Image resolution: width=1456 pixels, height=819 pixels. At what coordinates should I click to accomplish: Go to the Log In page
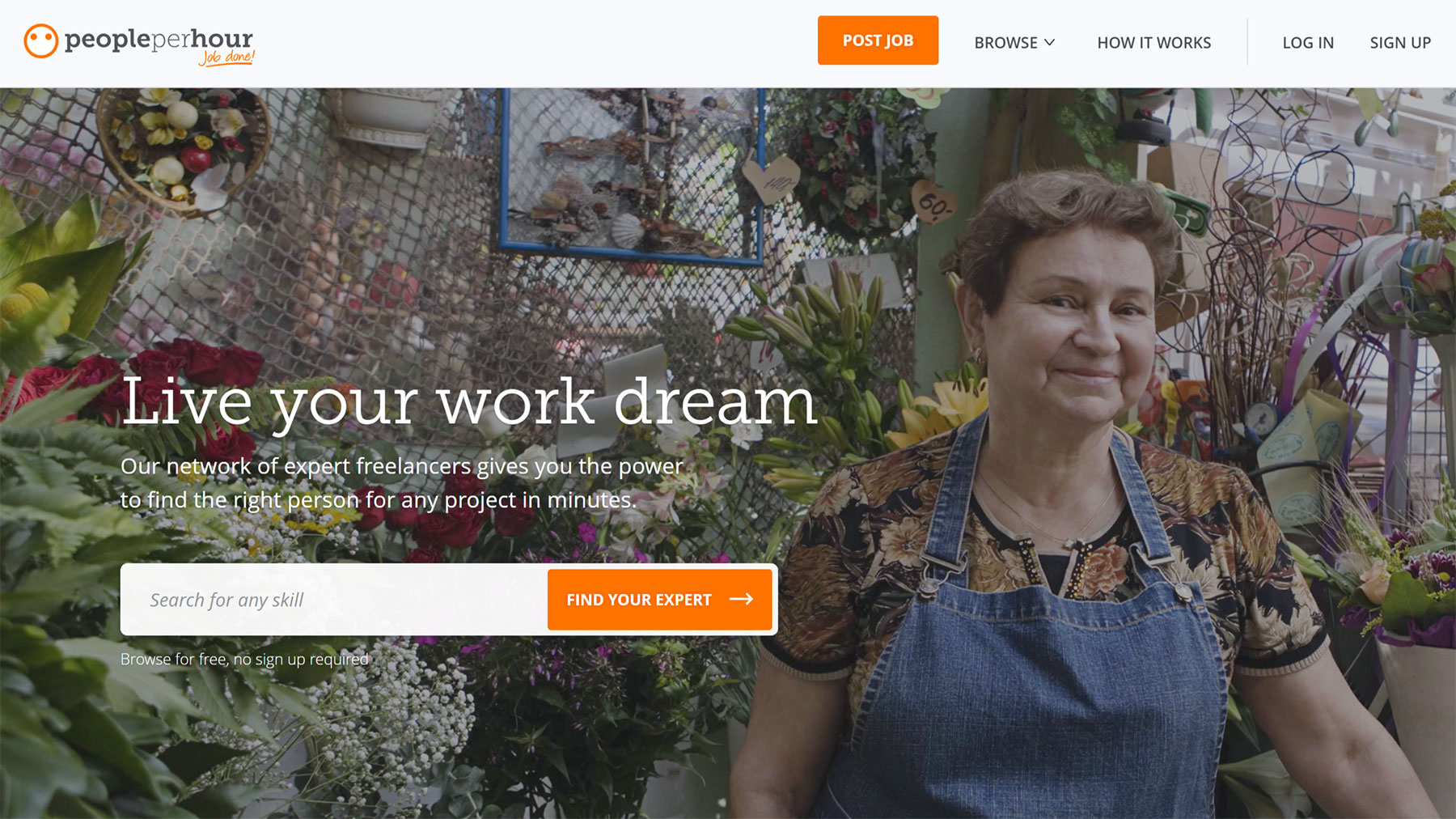[1308, 42]
